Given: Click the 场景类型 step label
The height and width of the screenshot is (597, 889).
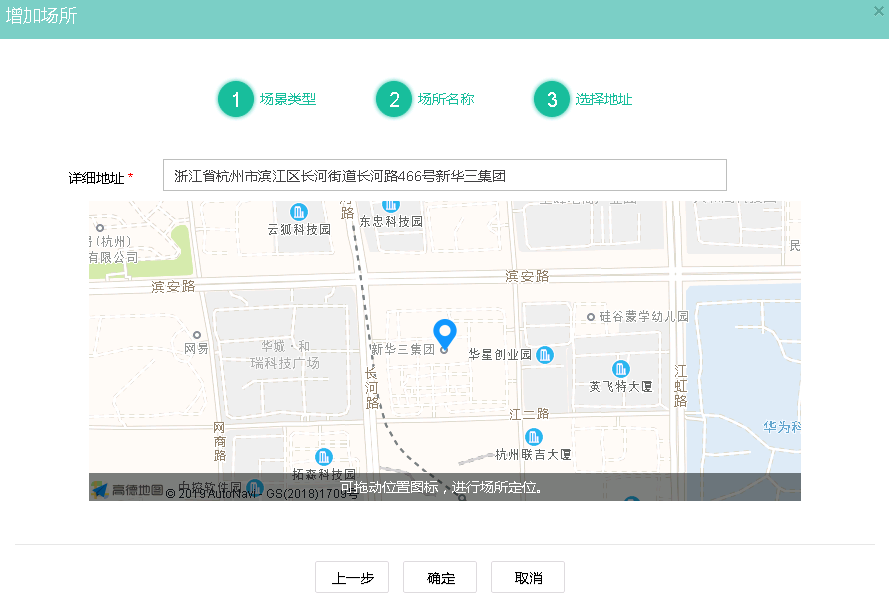Looking at the screenshot, I should pyautogui.click(x=288, y=99).
